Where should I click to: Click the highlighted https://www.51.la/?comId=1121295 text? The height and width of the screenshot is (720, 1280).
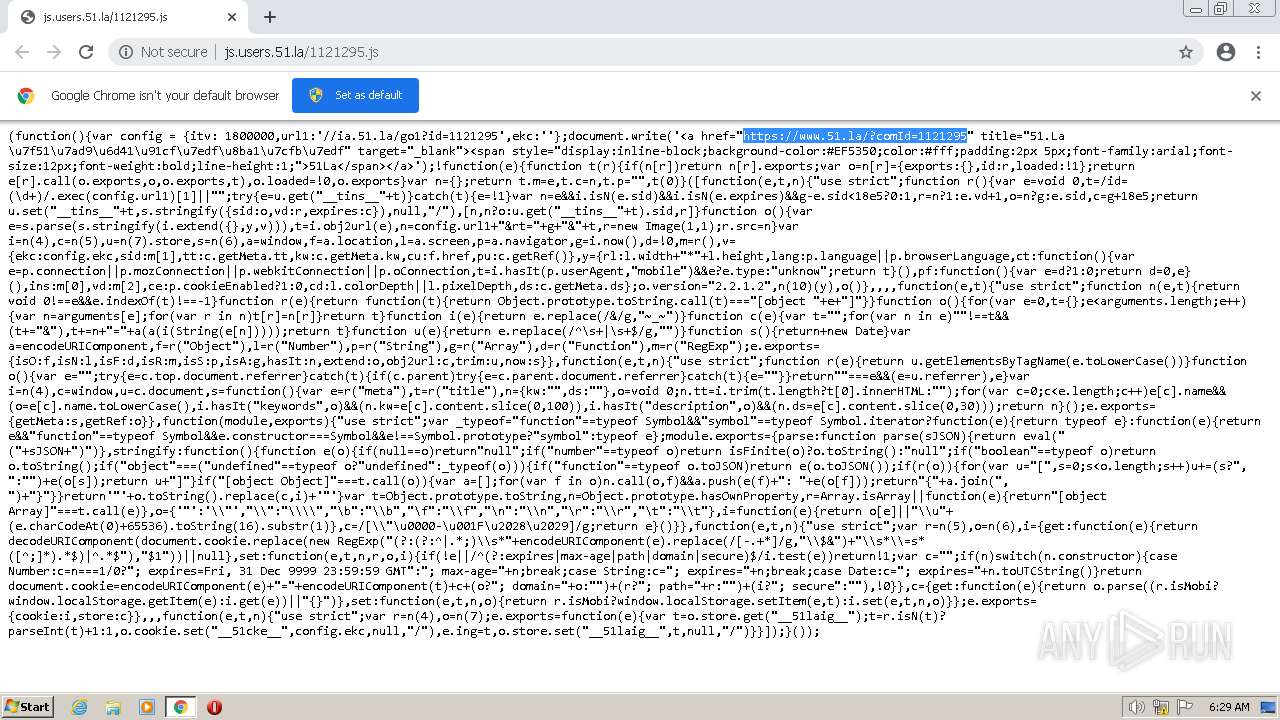tap(855, 136)
